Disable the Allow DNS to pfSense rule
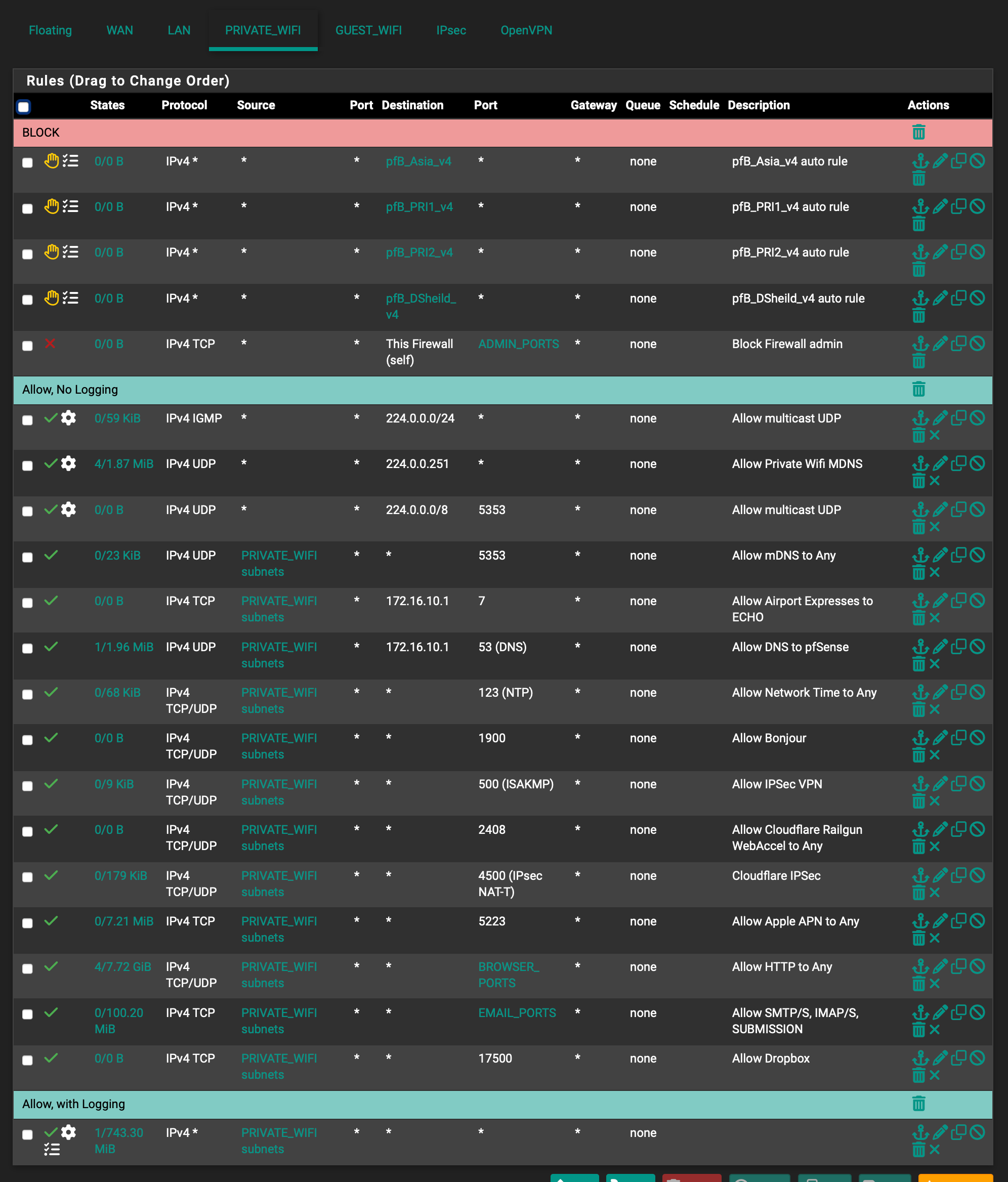Viewport: 1008px width, 1182px height. pos(977,647)
